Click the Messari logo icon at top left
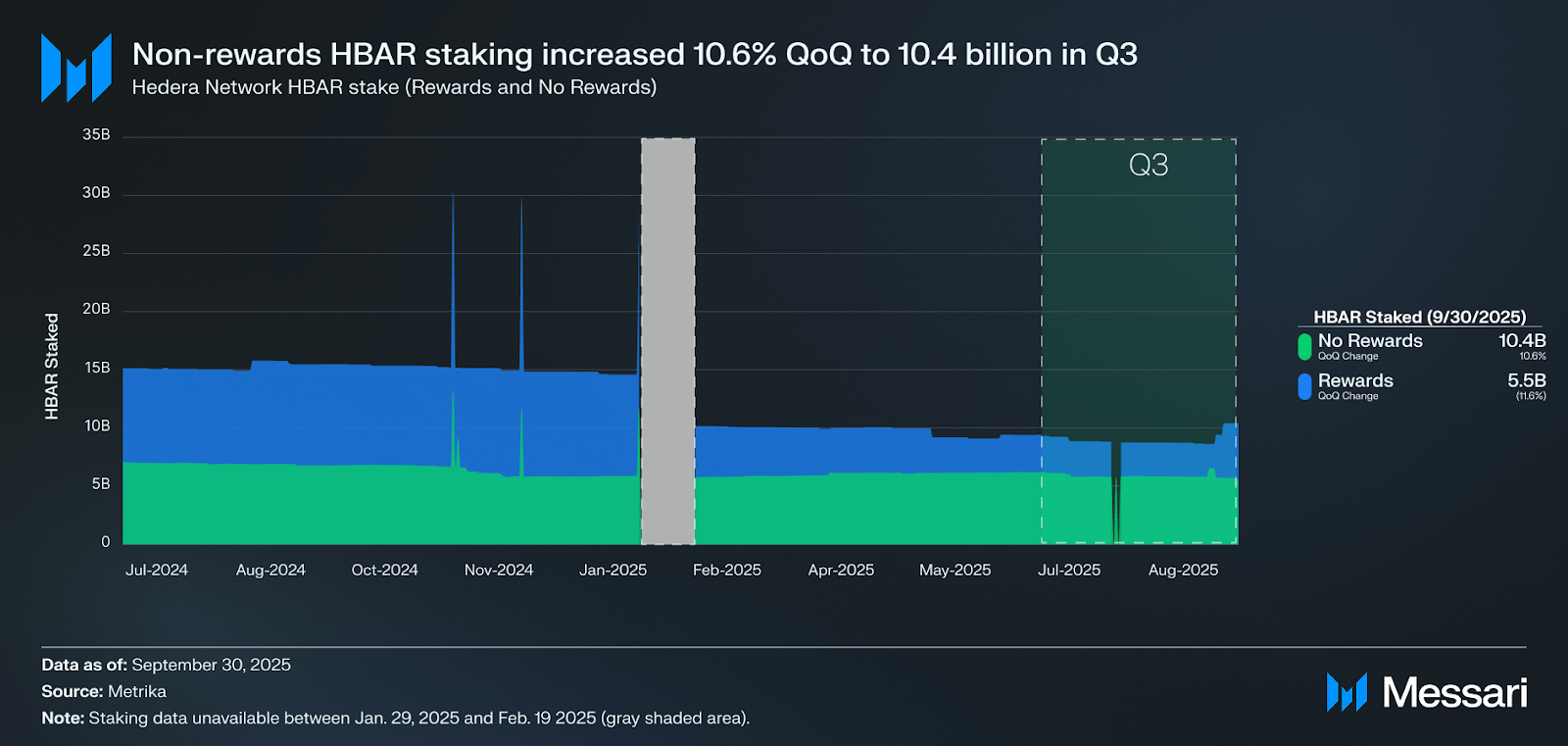The width and height of the screenshot is (1568, 746). (76, 68)
